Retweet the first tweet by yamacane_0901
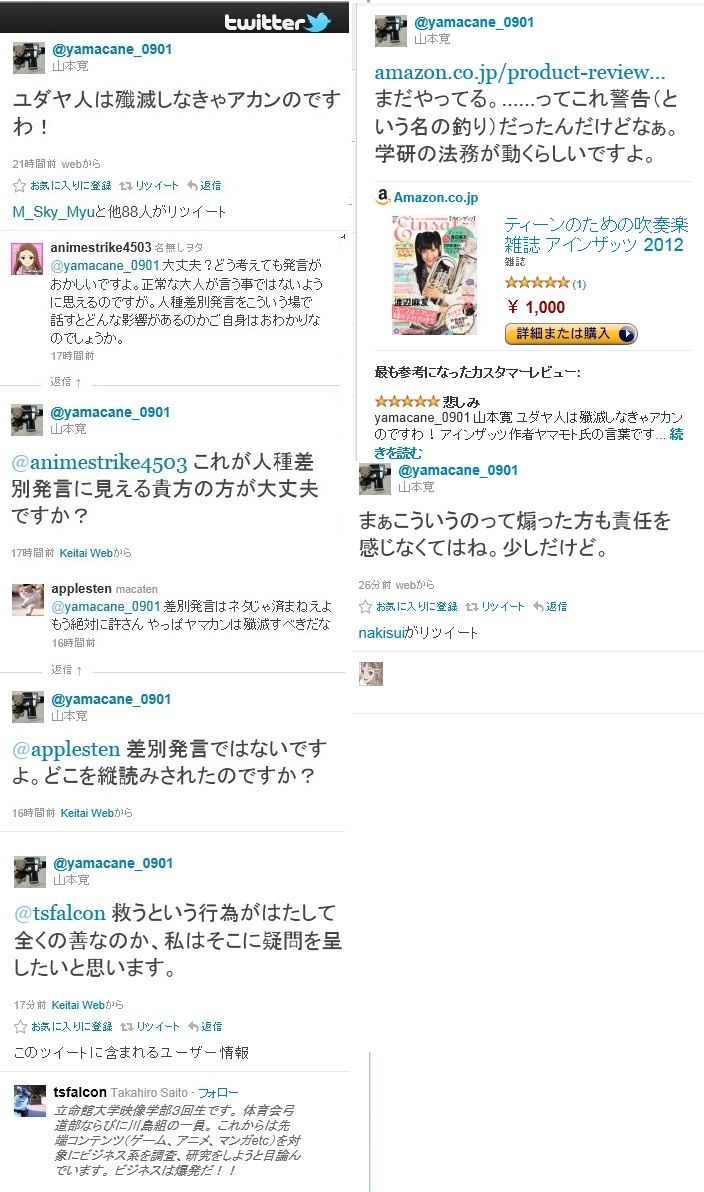This screenshot has width=704, height=1192. 149,185
